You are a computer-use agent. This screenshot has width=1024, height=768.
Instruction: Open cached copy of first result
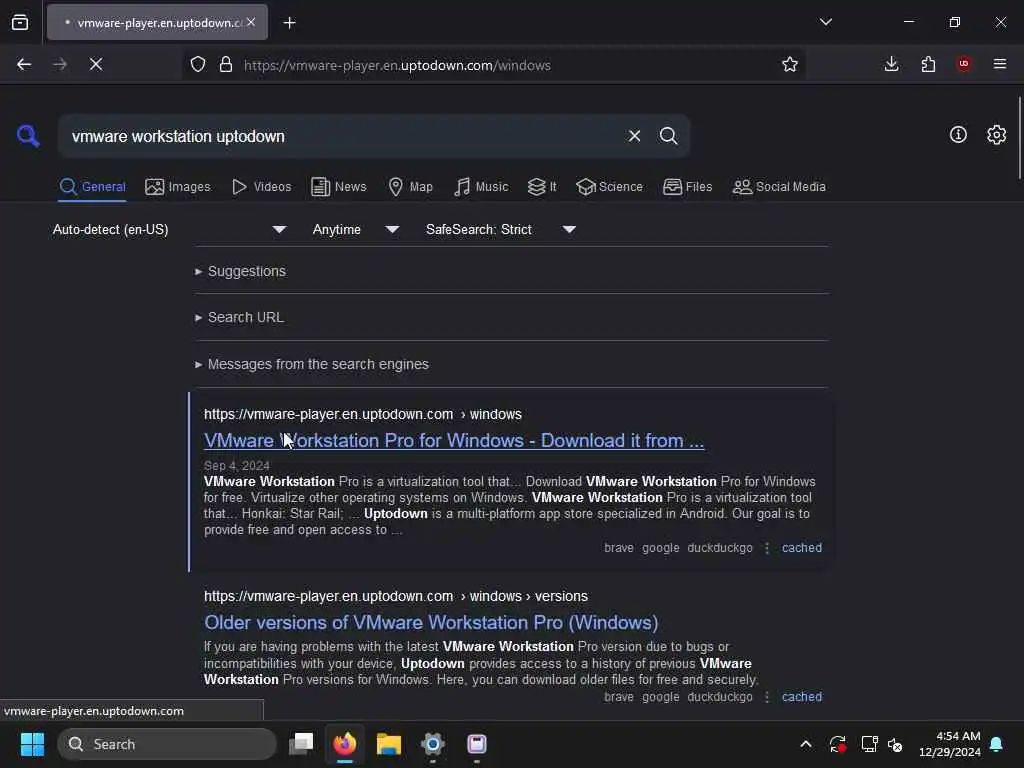802,548
